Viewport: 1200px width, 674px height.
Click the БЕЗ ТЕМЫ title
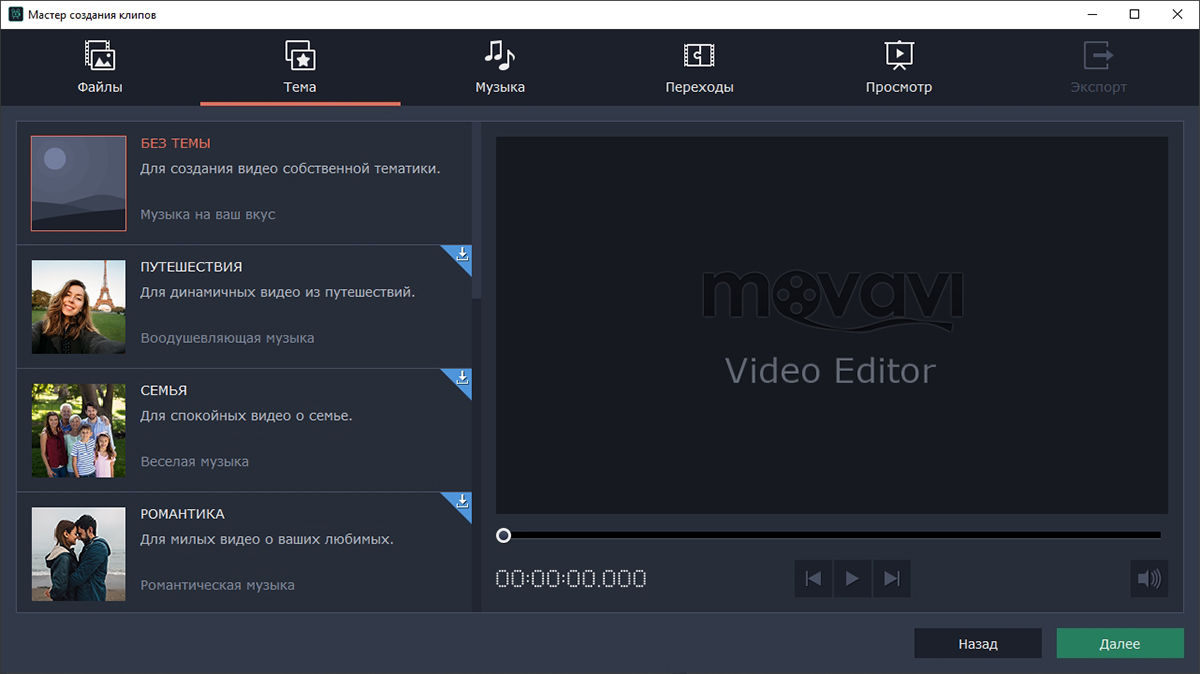pyautogui.click(x=175, y=143)
